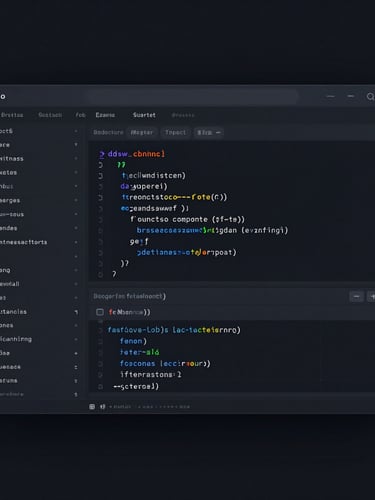Collapse the lower panel with the minus button
The height and width of the screenshot is (500, 375).
point(356,296)
